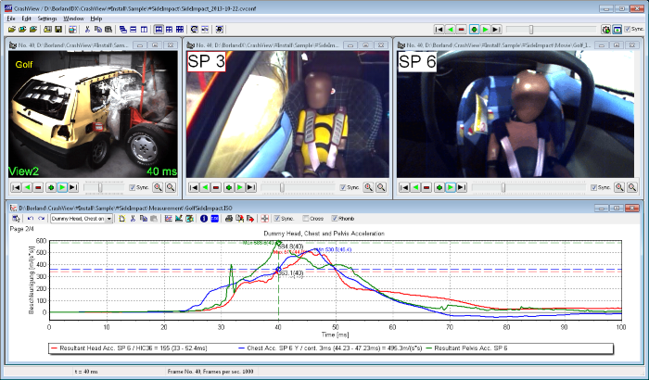This screenshot has height=380, width=649.
Task: Click the window icon left of global Sync checkbox
Action: tap(617, 29)
